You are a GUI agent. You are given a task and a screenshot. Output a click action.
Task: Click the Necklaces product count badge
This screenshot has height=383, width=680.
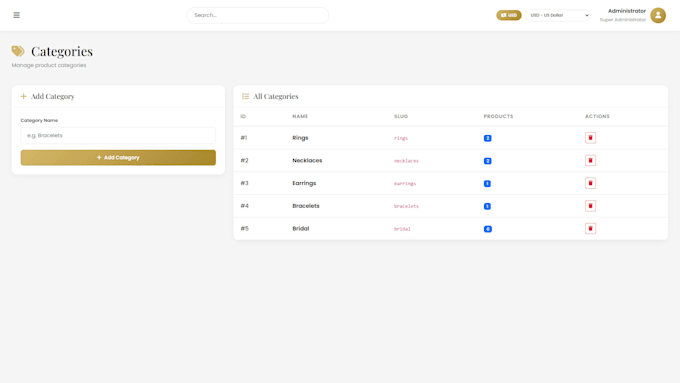tap(487, 161)
